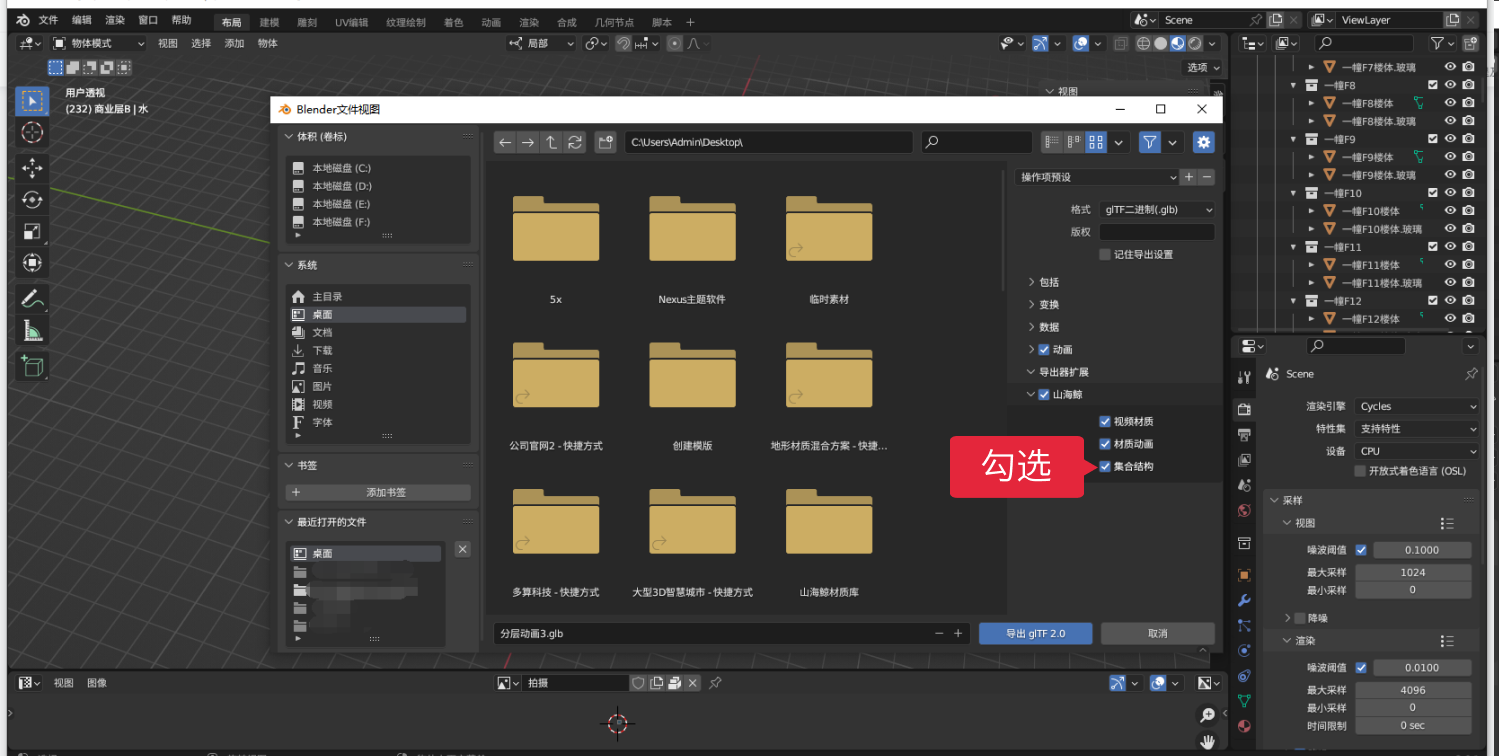
Task: Switch to the 建模 workspace tab
Action: [269, 22]
